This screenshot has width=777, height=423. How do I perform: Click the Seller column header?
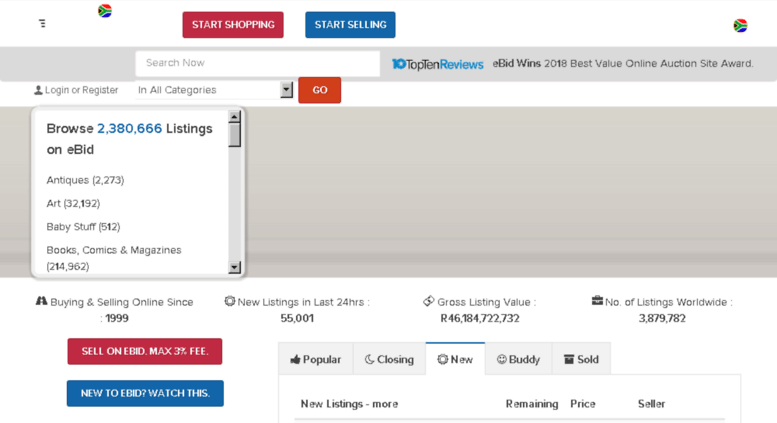(x=651, y=404)
